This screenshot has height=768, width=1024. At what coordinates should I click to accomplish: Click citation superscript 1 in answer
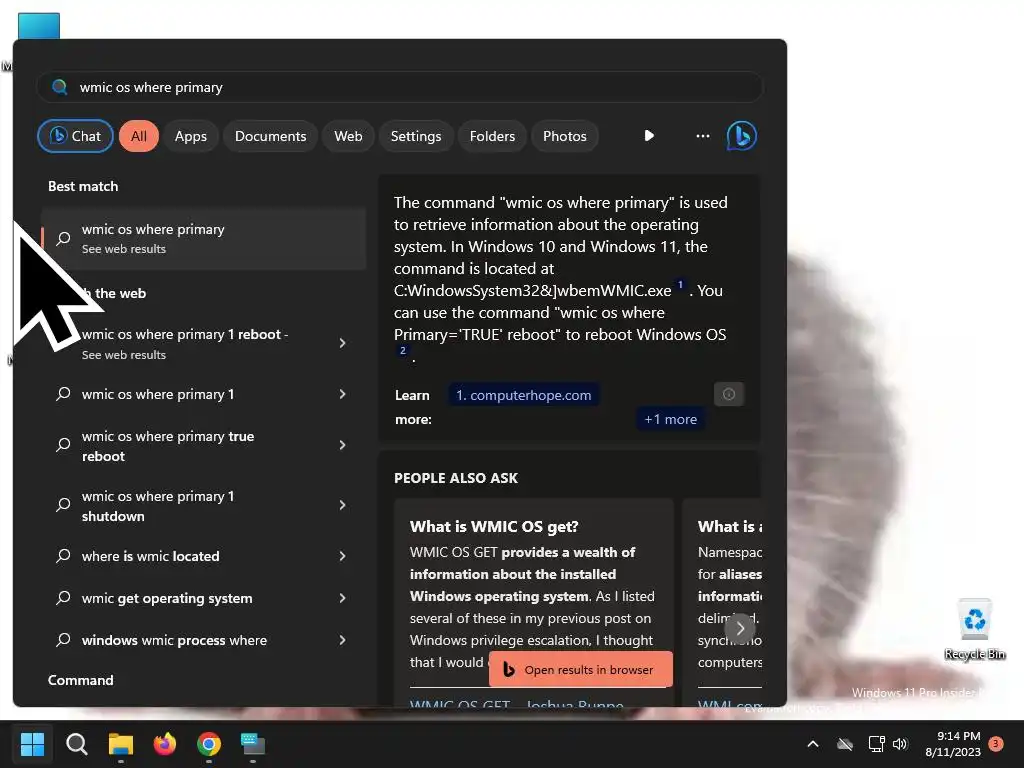click(680, 285)
